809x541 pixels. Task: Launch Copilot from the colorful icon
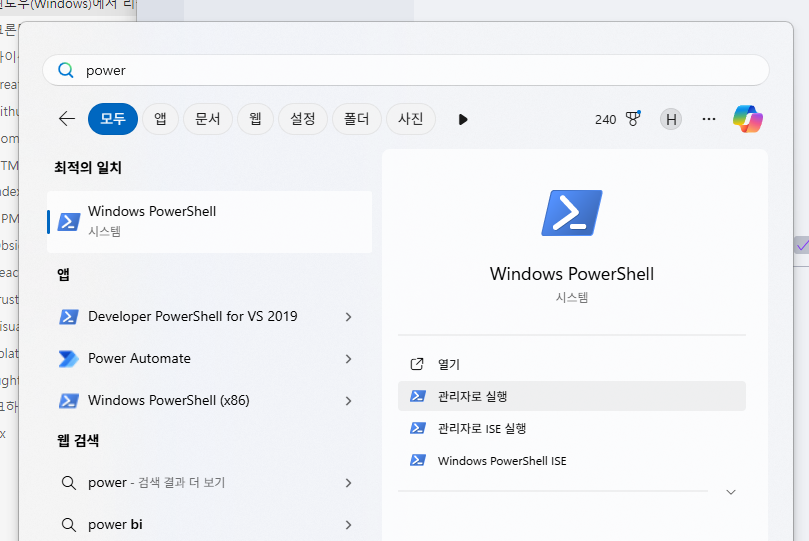coord(748,119)
